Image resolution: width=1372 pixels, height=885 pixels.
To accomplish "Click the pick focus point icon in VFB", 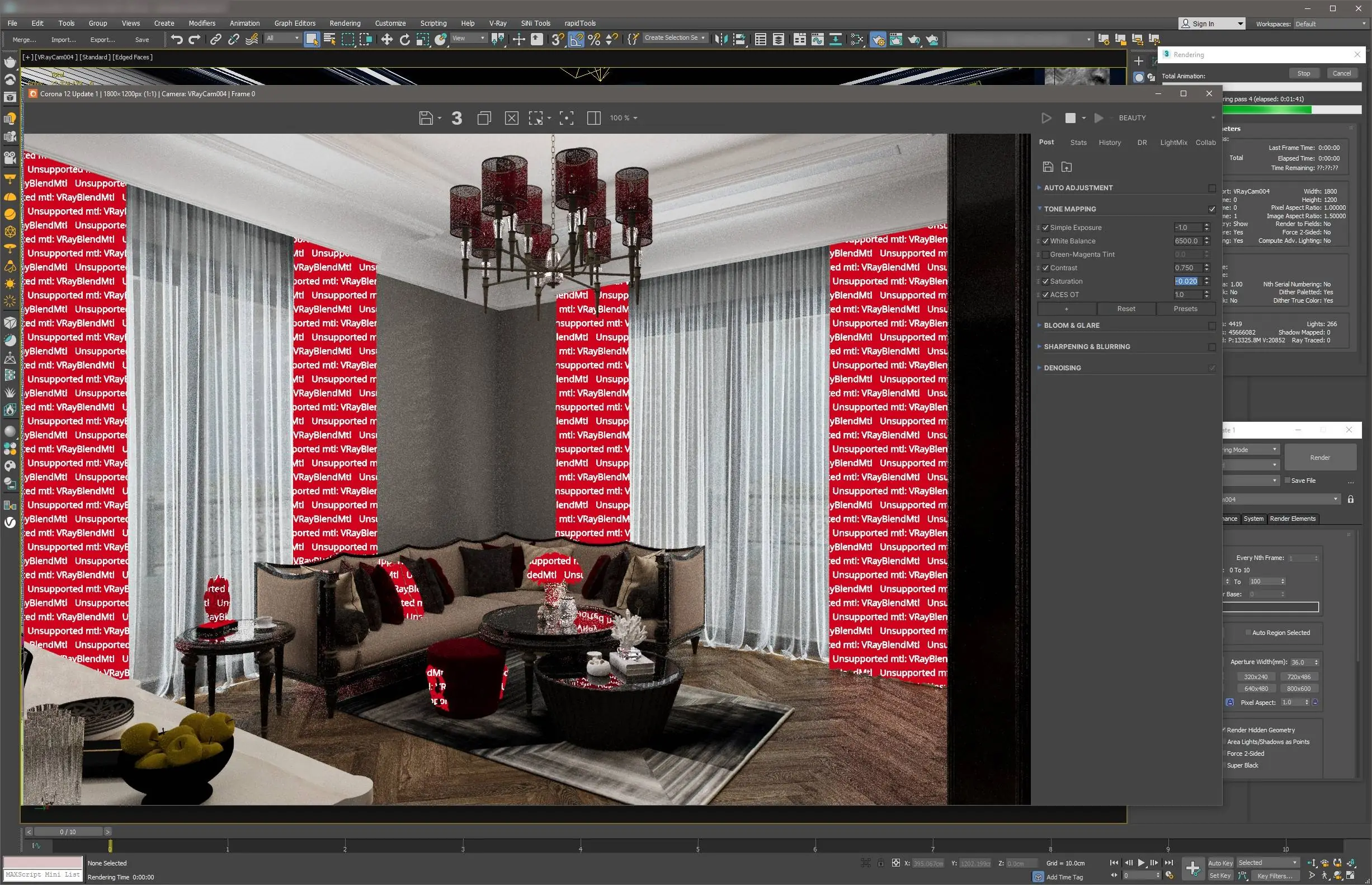I will tap(567, 118).
